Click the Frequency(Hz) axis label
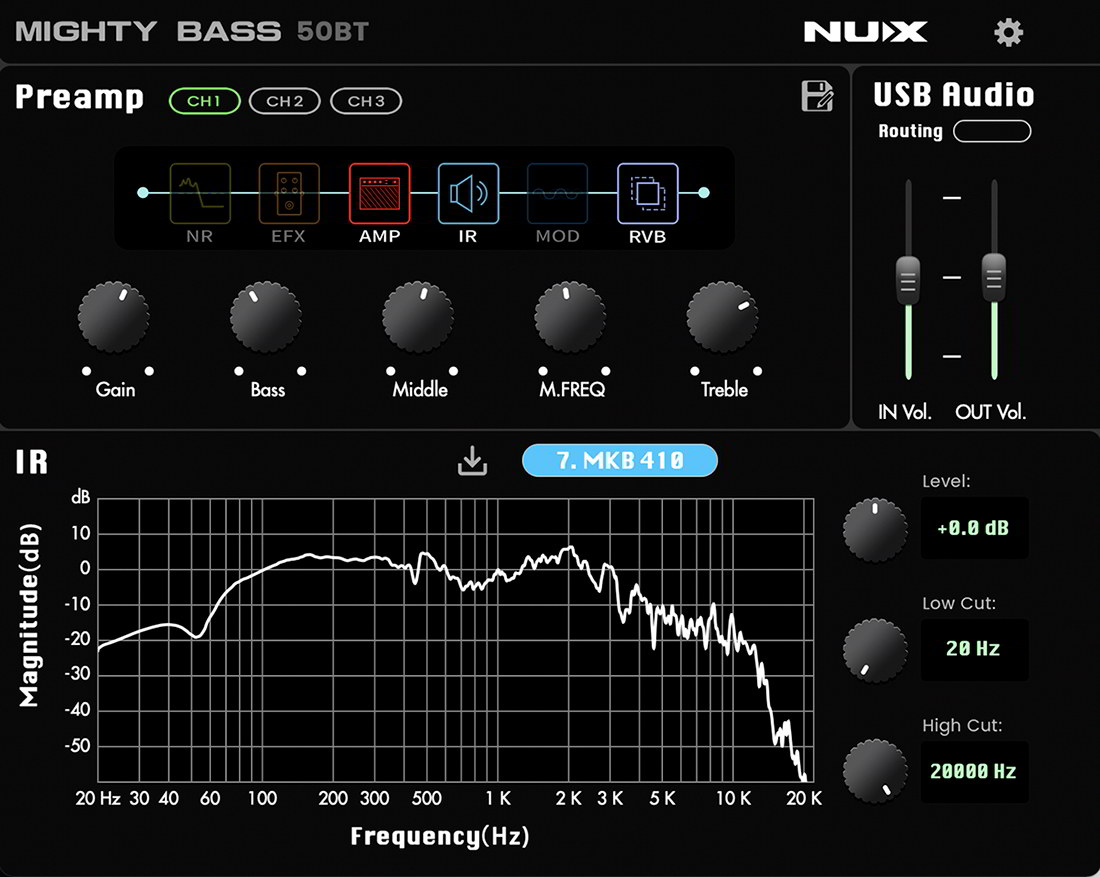1100x877 pixels. click(x=440, y=836)
